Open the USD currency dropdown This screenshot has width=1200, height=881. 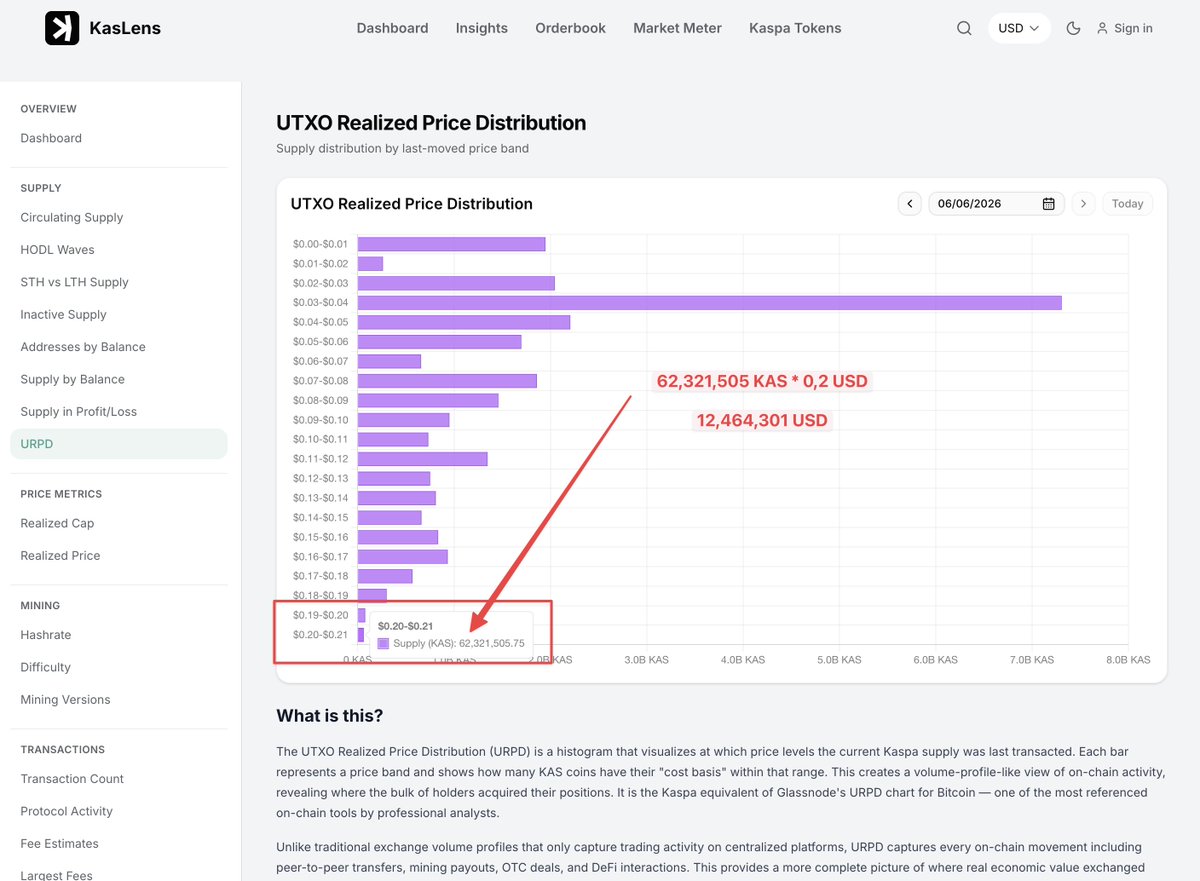pyautogui.click(x=1019, y=28)
